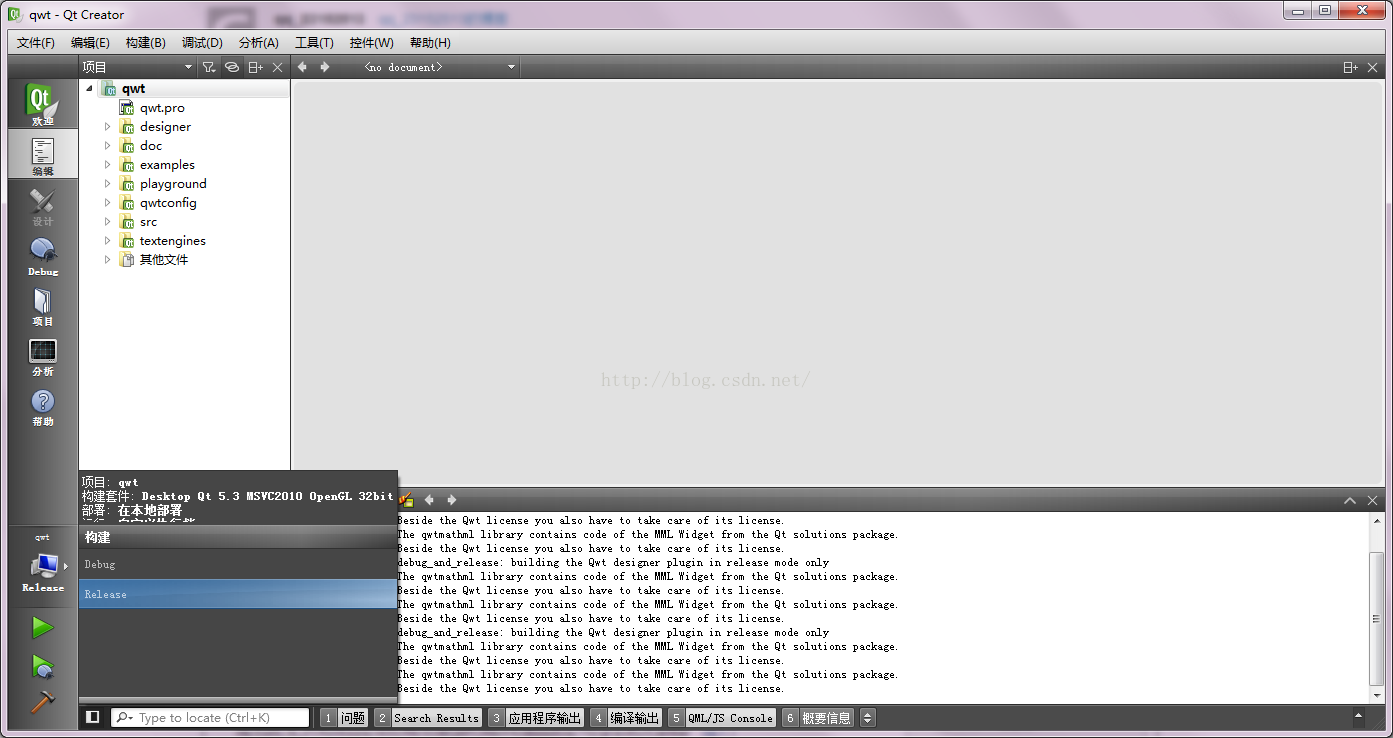Go forward in editor history
The height and width of the screenshot is (738, 1393).
[x=325, y=67]
